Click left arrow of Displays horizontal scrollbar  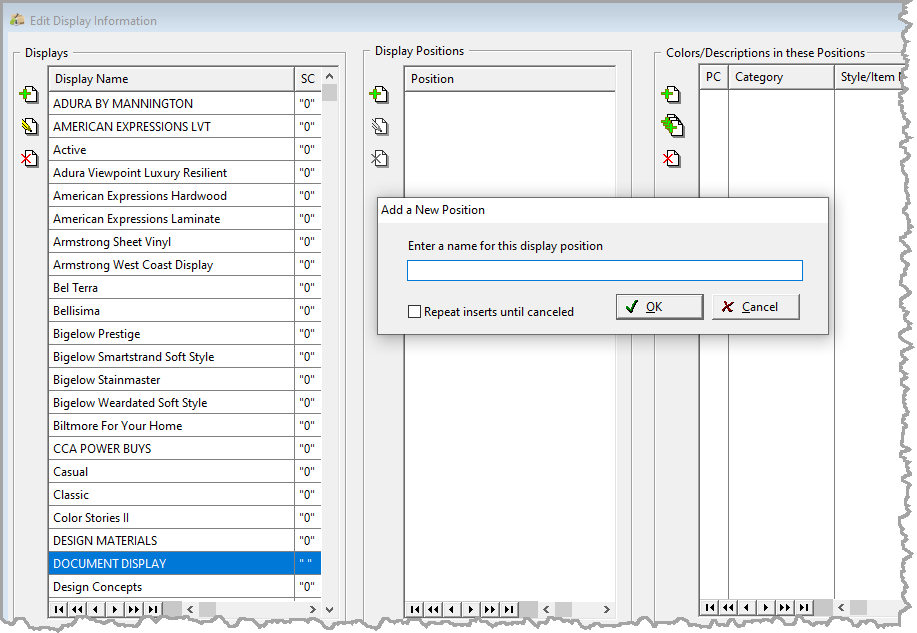190,609
